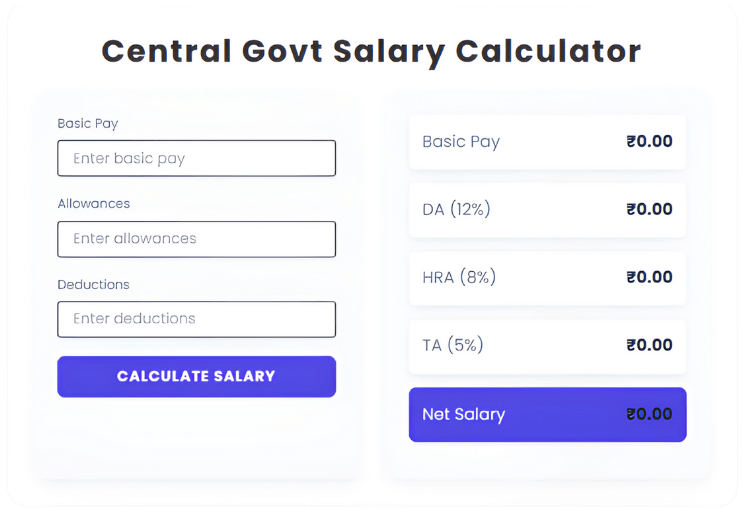Select the Basic Pay result row label

[461, 141]
